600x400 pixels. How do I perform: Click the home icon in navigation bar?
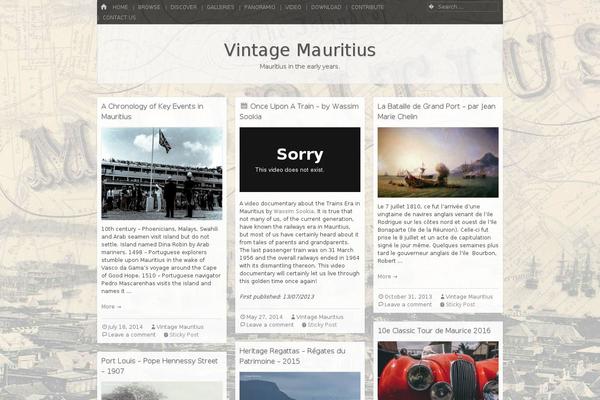(x=104, y=7)
